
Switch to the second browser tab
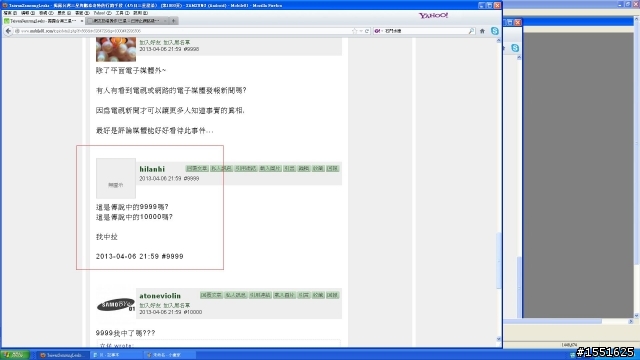tap(127, 20)
